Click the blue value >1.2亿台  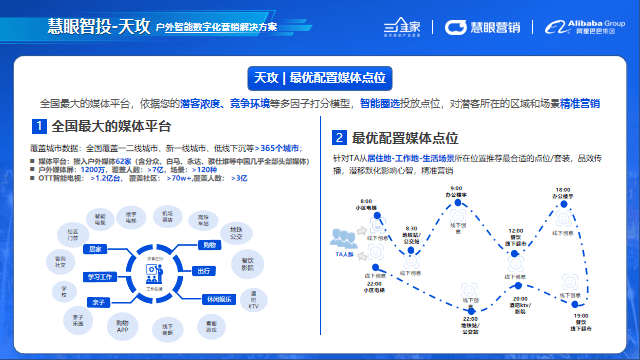pyautogui.click(x=105, y=178)
